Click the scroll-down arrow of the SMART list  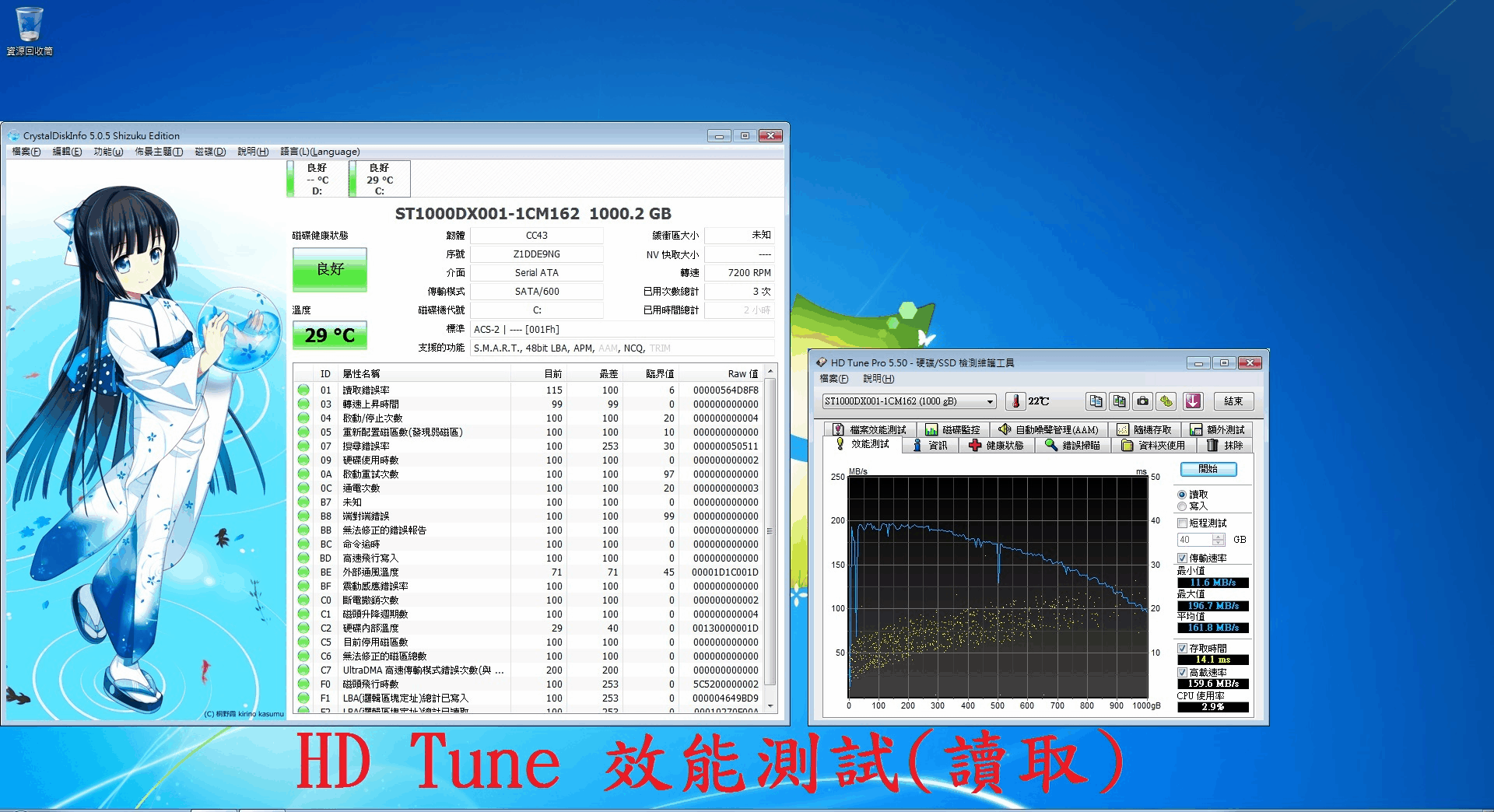(x=770, y=705)
